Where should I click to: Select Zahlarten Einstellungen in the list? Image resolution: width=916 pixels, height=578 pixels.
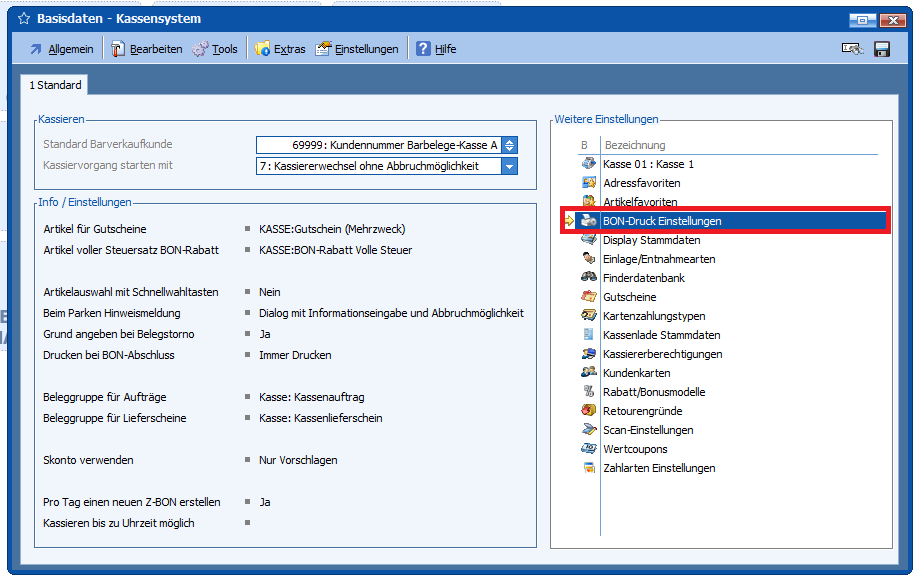(x=659, y=468)
